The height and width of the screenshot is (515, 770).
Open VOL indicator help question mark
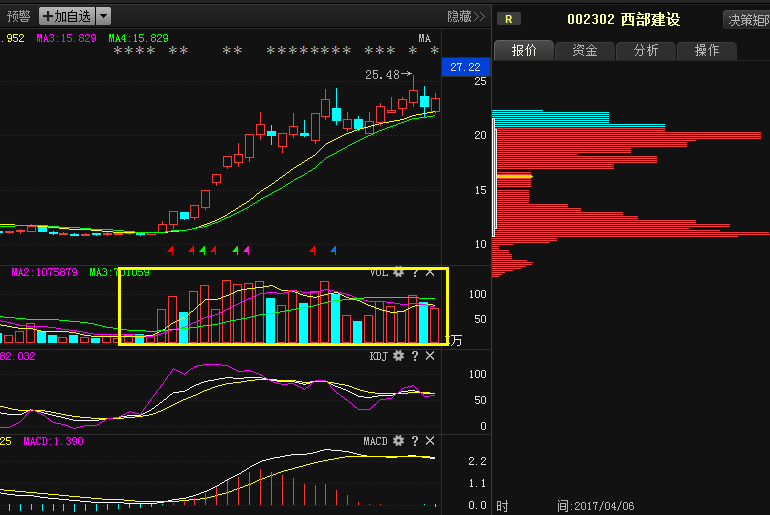415,272
